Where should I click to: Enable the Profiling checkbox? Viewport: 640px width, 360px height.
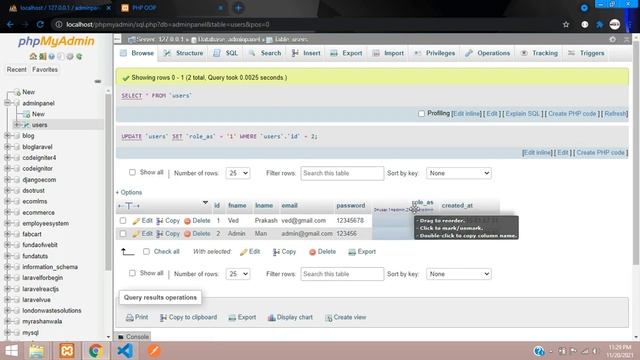421,113
